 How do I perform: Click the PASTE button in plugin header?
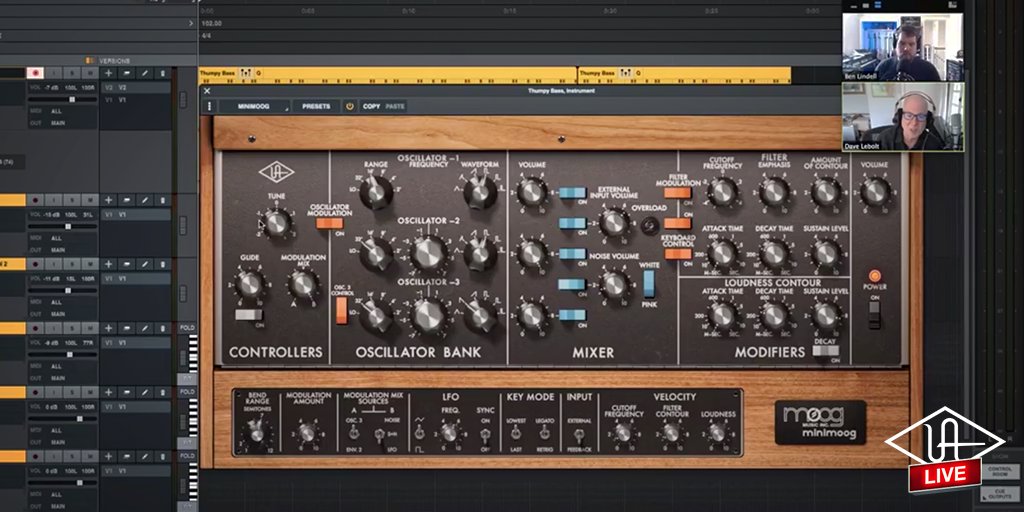point(395,106)
